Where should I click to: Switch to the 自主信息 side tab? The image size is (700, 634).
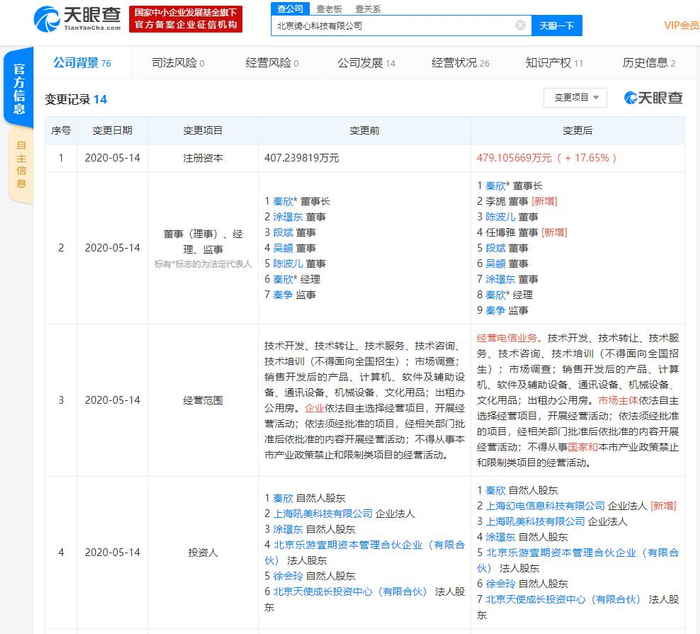click(21, 164)
